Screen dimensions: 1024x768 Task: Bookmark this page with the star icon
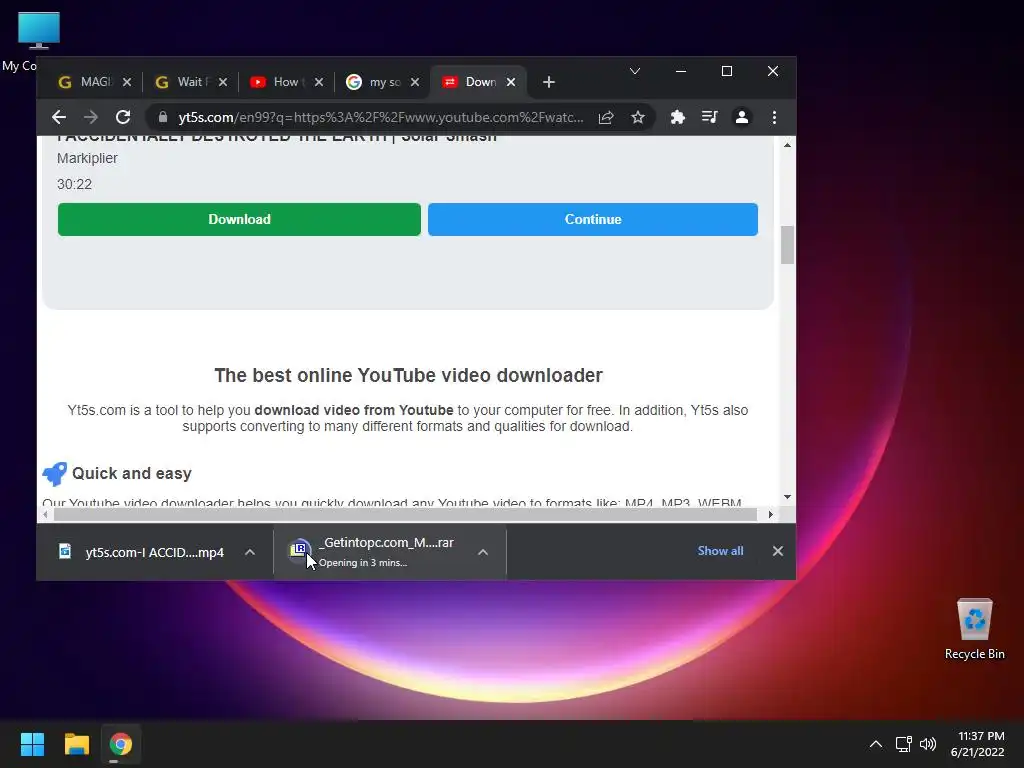click(638, 117)
